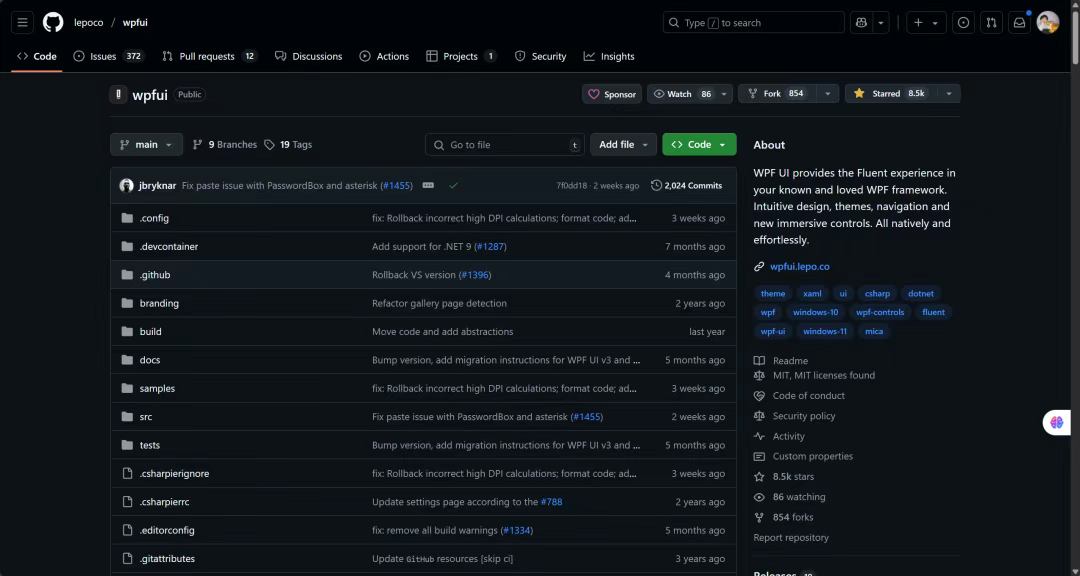Screen dimensions: 1080x576
Task: Click the Go to file field
Action: coord(505,145)
